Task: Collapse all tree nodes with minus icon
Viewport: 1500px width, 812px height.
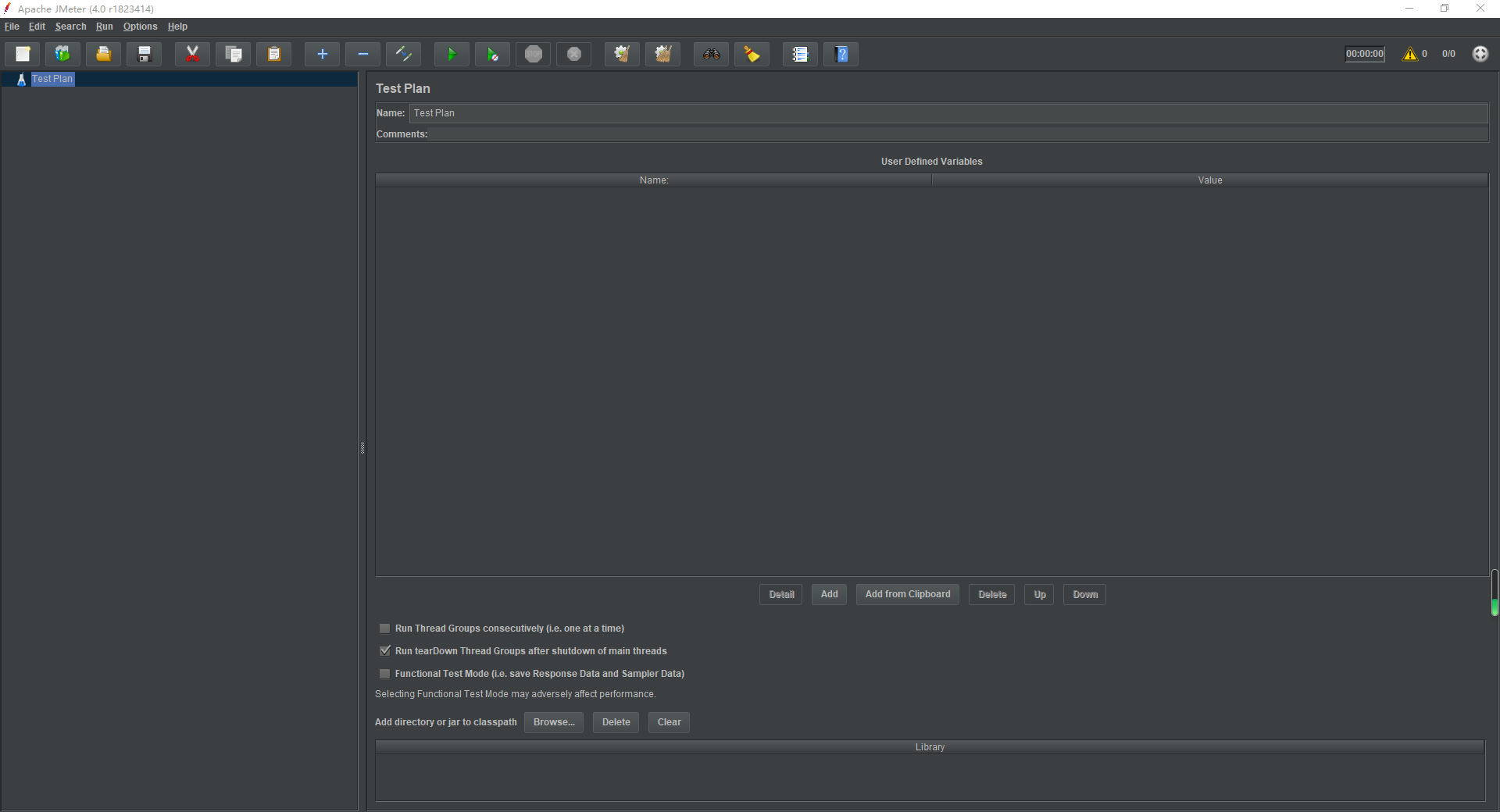Action: [362, 54]
